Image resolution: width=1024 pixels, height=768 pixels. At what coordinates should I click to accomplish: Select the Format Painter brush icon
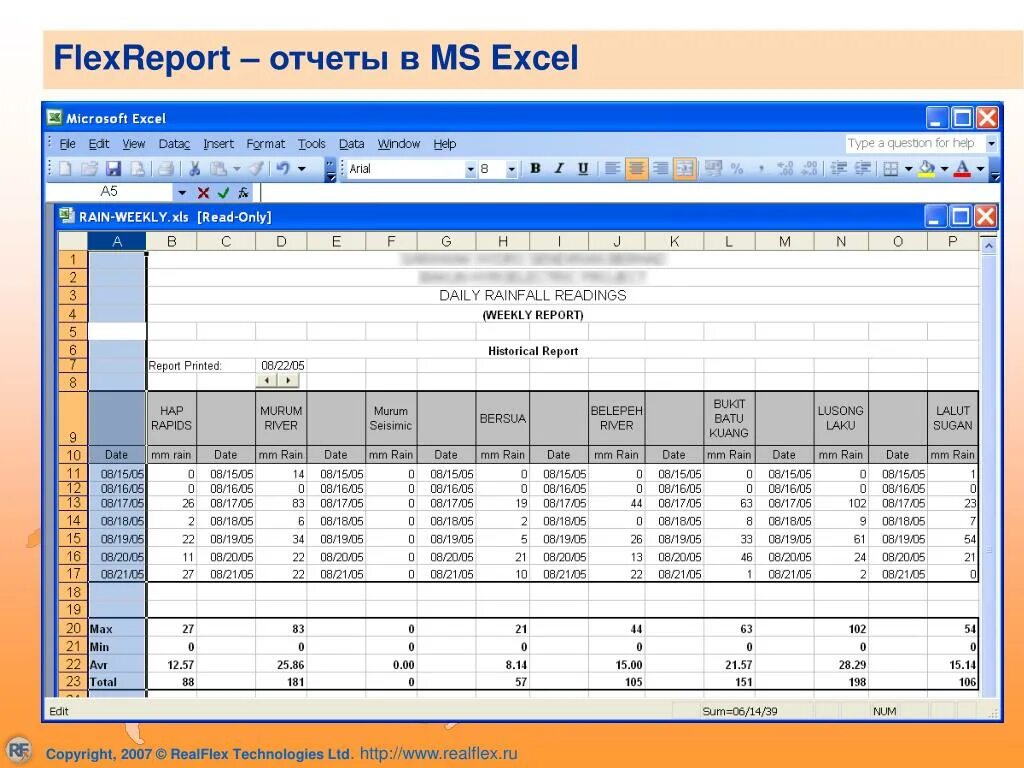point(256,168)
